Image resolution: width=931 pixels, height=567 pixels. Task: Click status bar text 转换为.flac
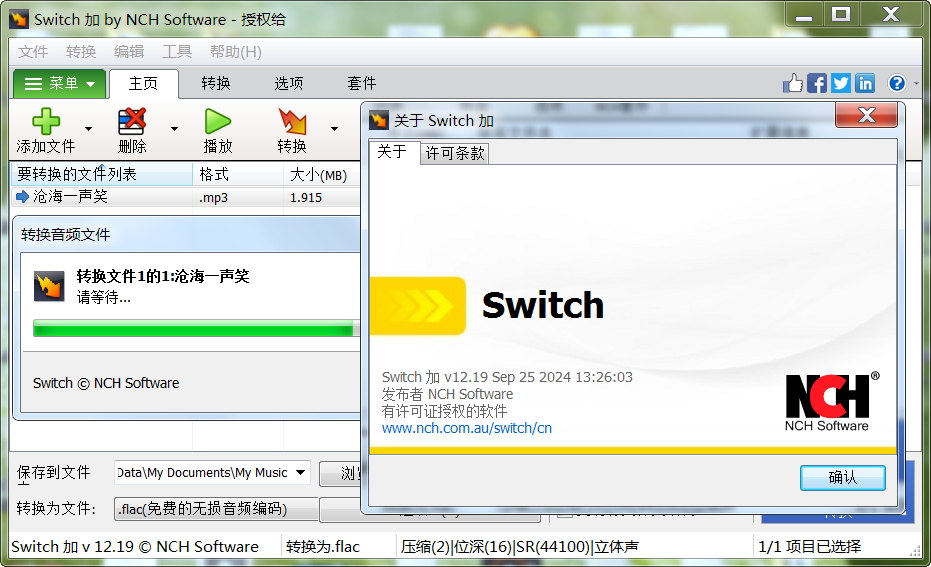pos(322,546)
